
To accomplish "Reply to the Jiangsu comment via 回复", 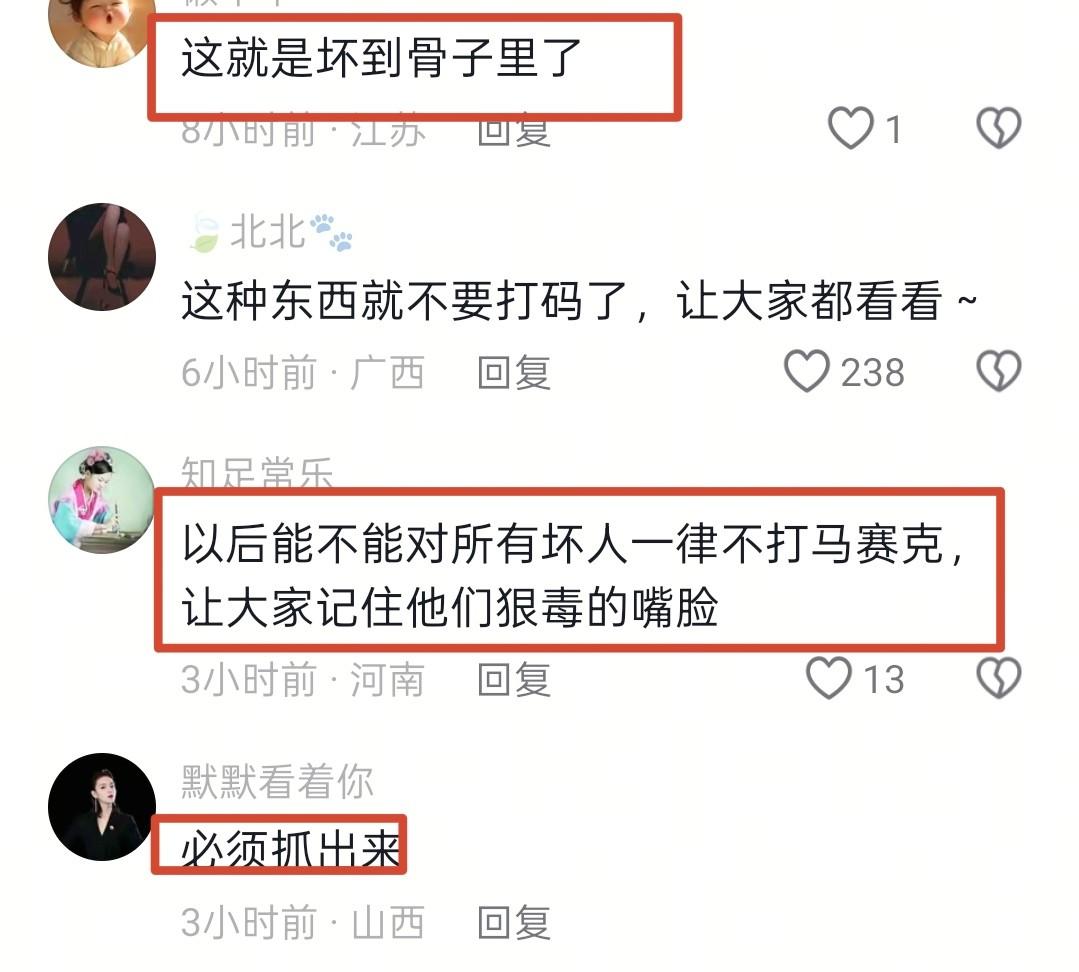I will 514,129.
